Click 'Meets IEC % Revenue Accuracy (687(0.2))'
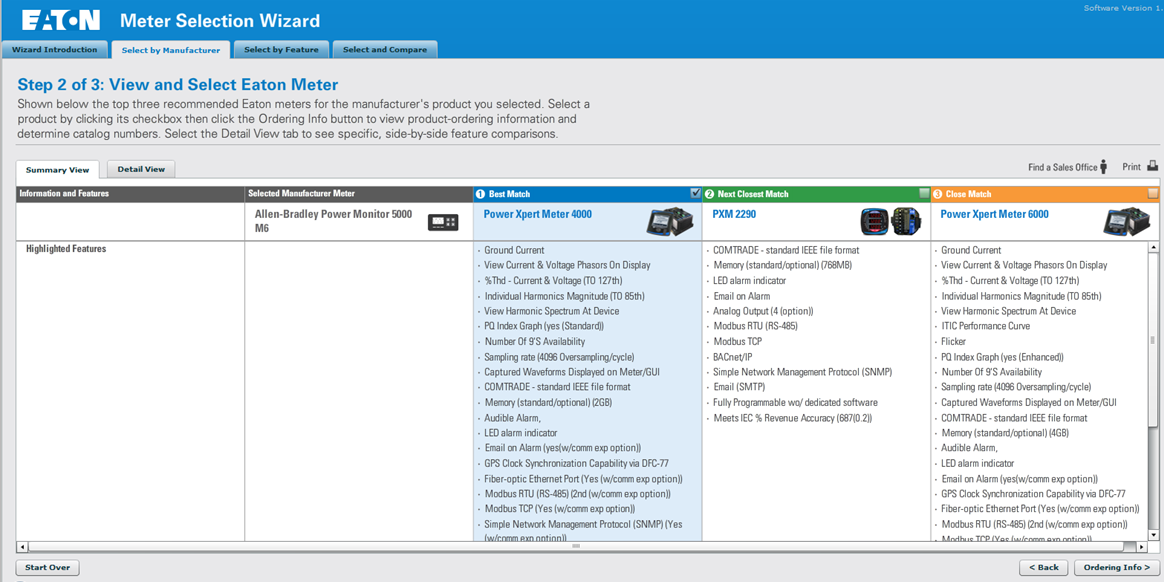 pyautogui.click(x=792, y=418)
